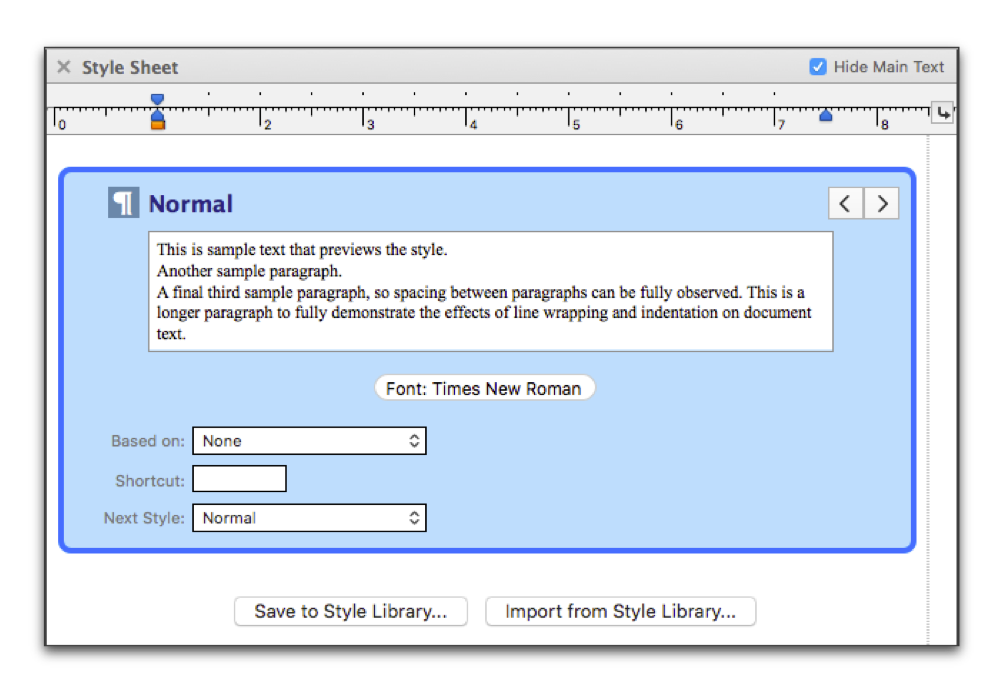Viewport: 1003px width, 691px height.
Task: Go to the previous style
Action: (x=846, y=203)
